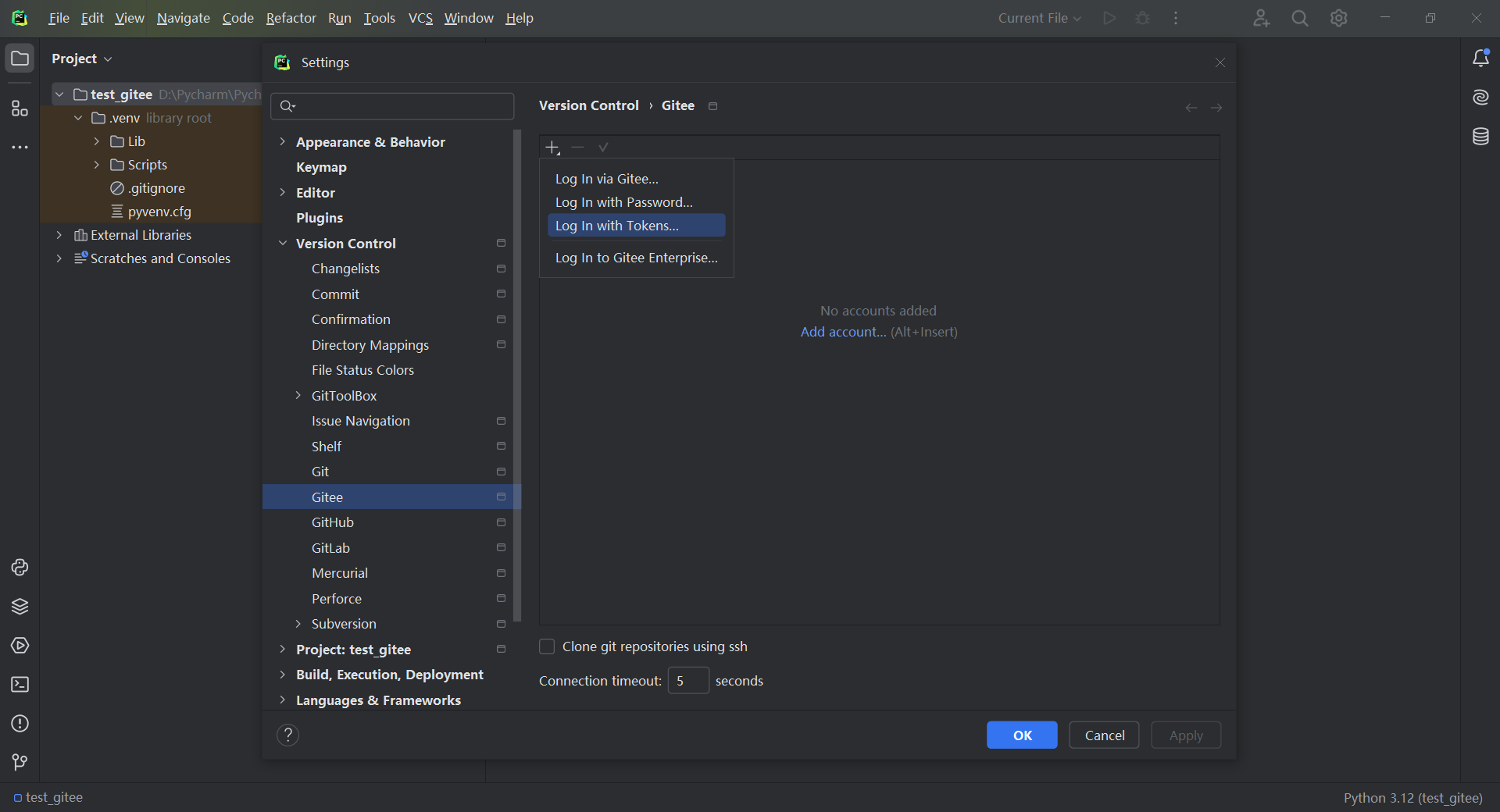Open the Code With Me user icon
The height and width of the screenshot is (812, 1500).
(x=1261, y=18)
